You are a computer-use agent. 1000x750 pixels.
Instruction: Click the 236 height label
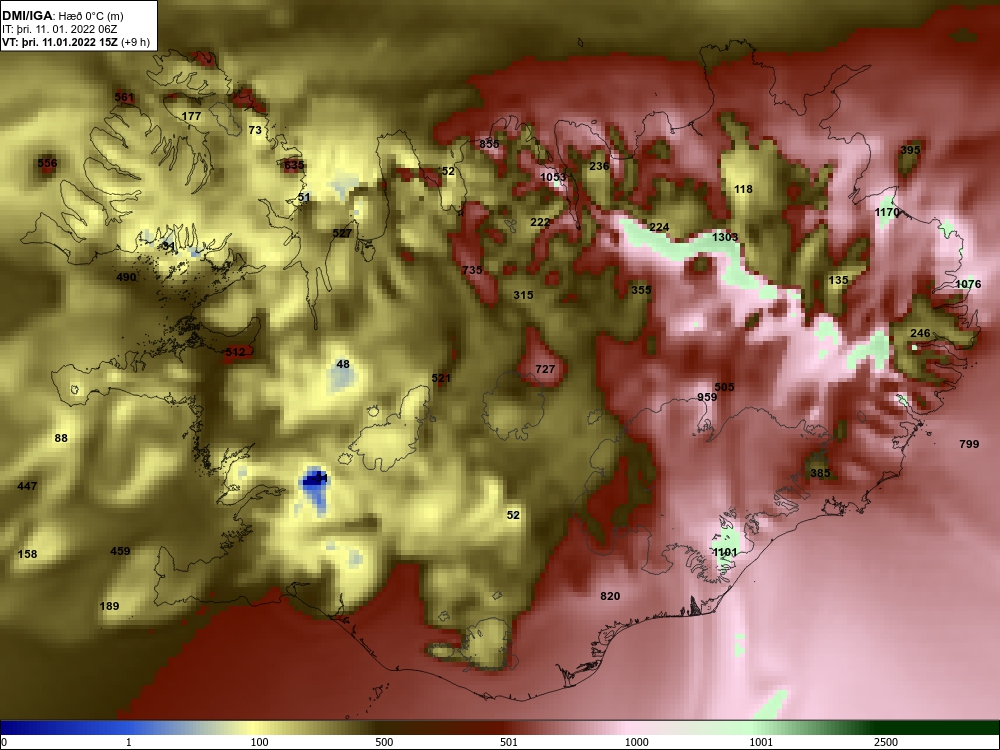[599, 166]
